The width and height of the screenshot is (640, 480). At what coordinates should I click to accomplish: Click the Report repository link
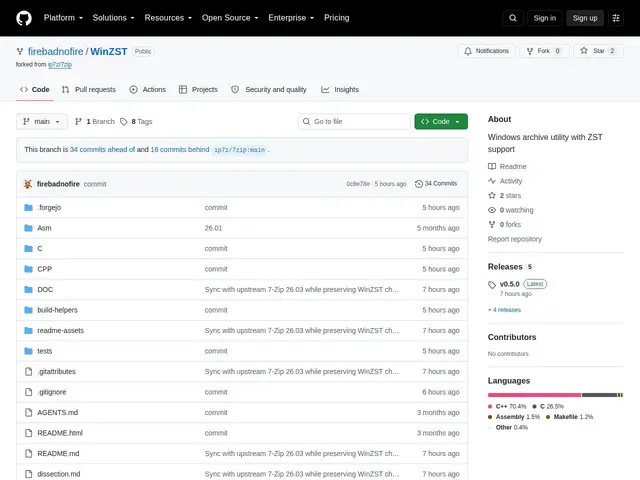coord(515,239)
